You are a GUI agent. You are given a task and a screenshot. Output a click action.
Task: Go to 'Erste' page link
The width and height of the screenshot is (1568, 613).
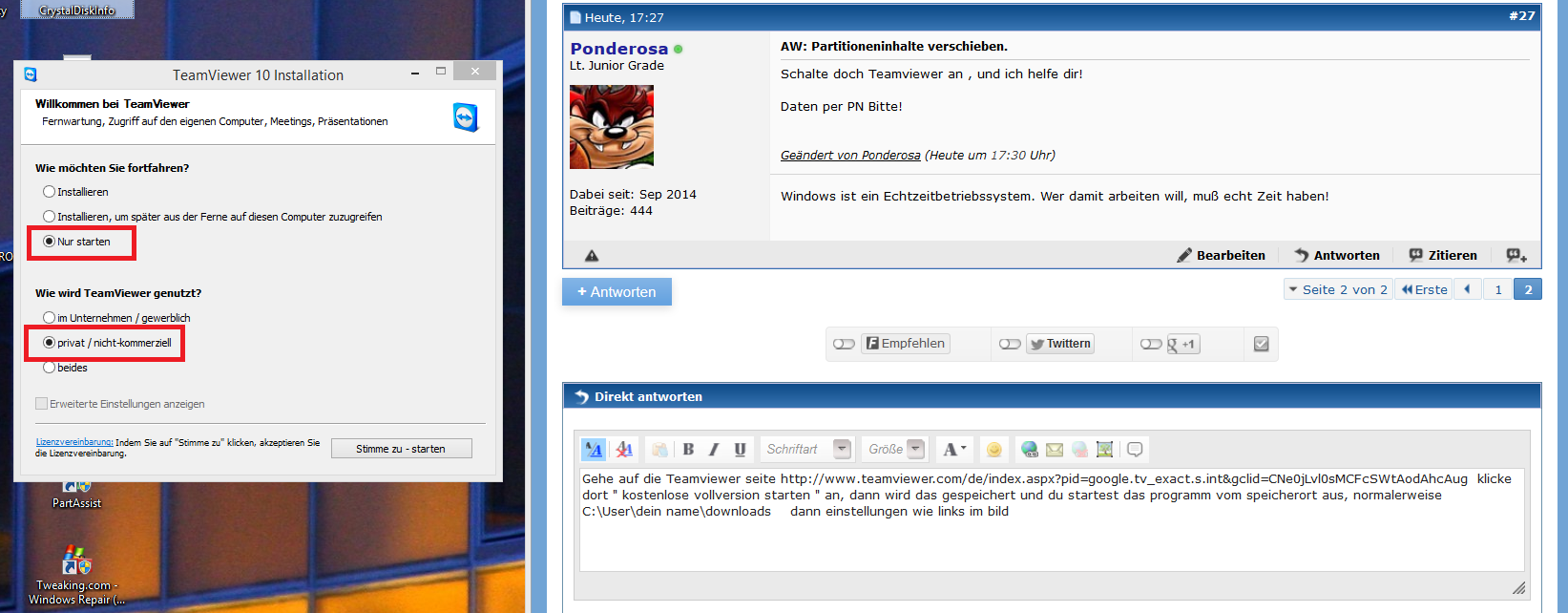point(1424,289)
